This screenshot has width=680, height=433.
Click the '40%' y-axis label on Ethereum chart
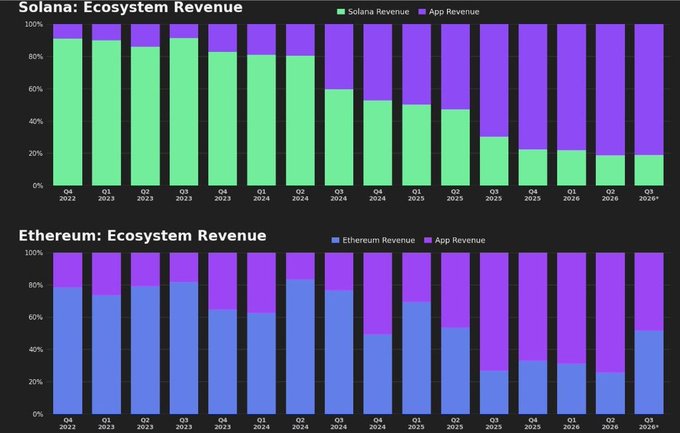click(36, 350)
